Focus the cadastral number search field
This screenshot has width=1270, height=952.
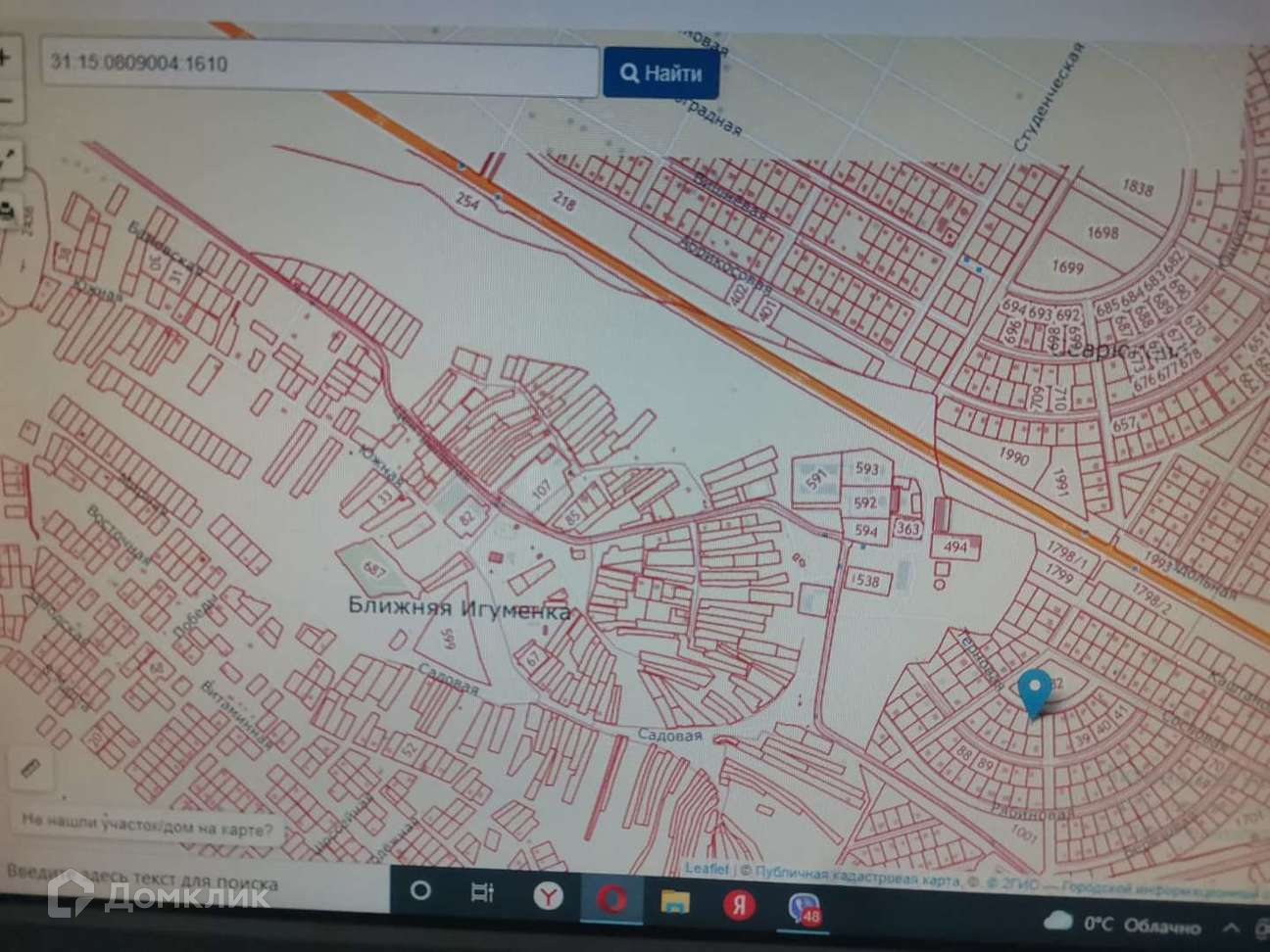[x=319, y=67]
